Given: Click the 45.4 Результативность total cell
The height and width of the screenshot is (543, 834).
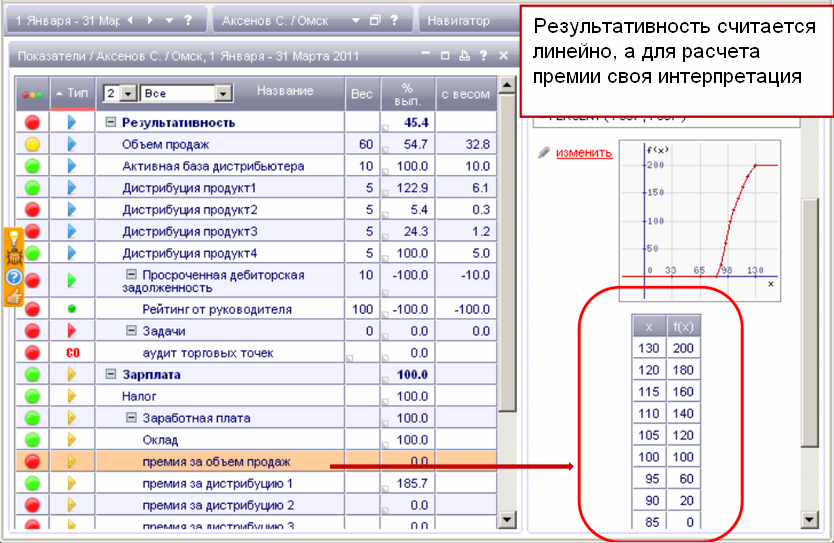Looking at the screenshot, I should point(407,122).
